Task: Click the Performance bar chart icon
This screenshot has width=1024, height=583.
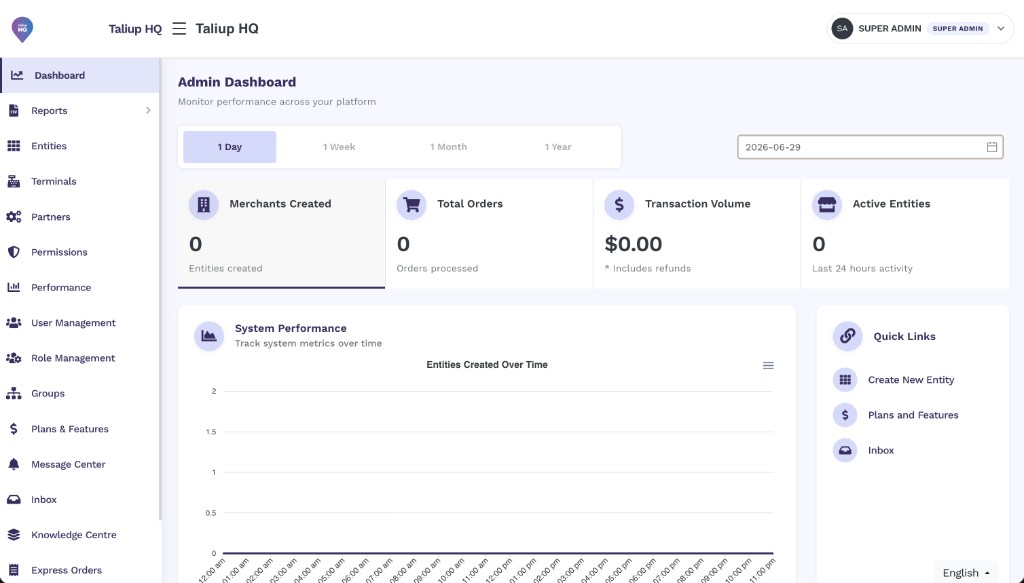Action: tap(14, 287)
